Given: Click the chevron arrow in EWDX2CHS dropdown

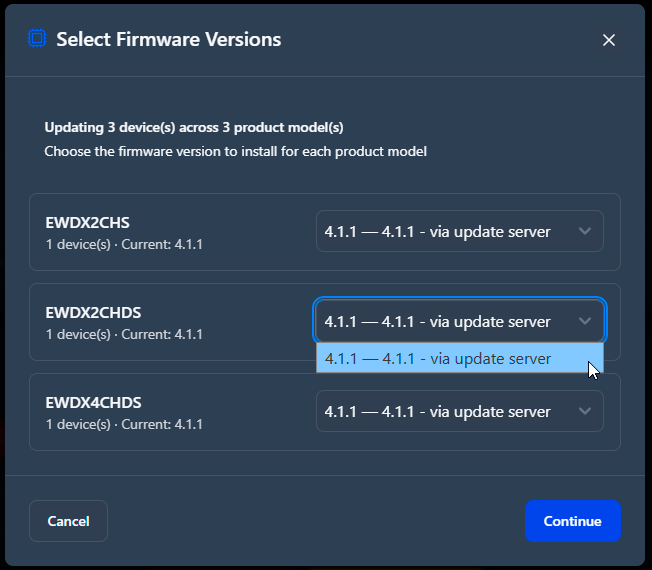Looking at the screenshot, I should click(x=585, y=231).
